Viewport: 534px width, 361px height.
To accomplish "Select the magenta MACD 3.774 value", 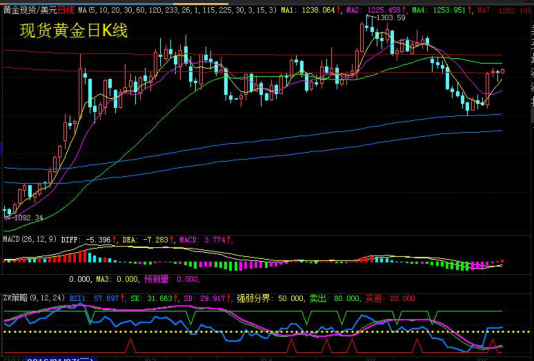I will (x=205, y=240).
